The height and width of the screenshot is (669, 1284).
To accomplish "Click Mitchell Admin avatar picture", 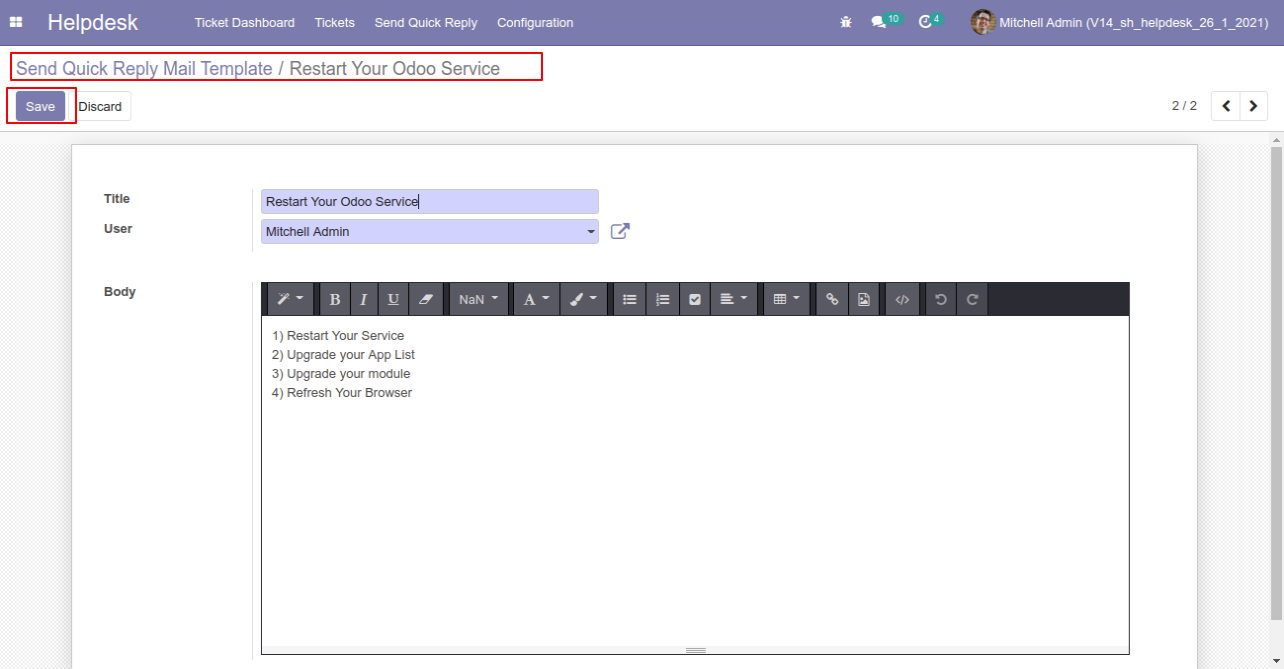I will 982,22.
